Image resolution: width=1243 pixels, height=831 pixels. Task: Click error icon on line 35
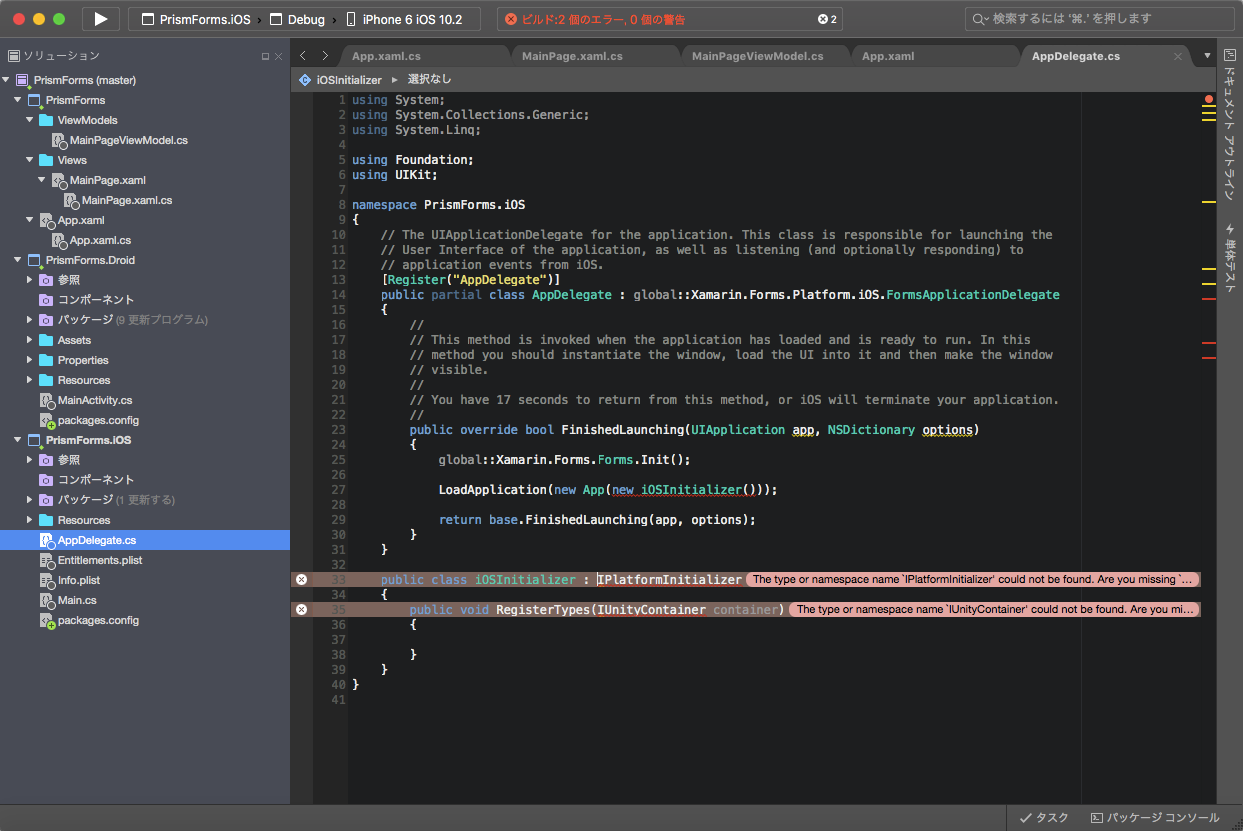pyautogui.click(x=301, y=609)
